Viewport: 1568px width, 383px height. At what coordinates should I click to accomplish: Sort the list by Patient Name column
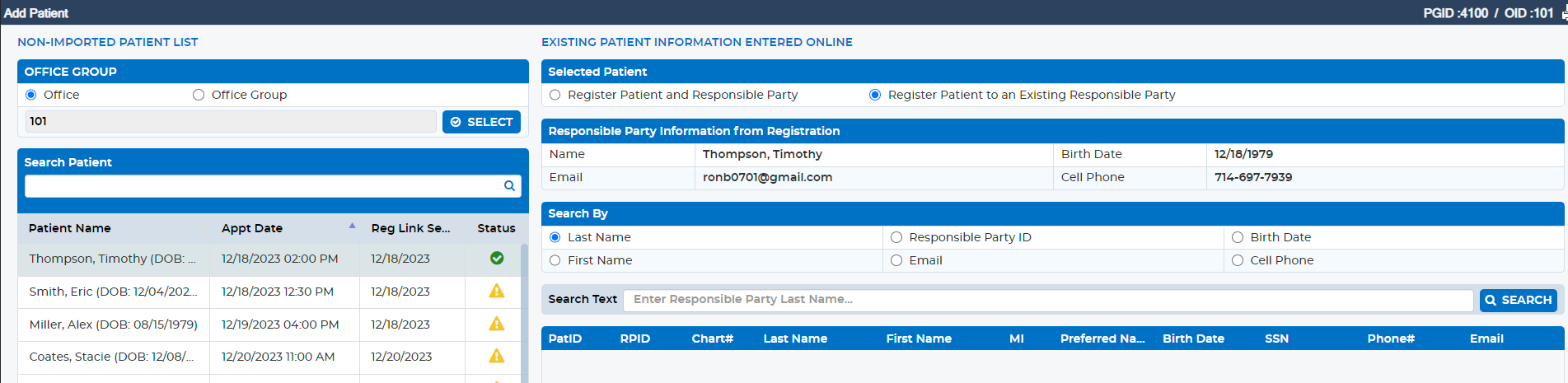coord(70,228)
